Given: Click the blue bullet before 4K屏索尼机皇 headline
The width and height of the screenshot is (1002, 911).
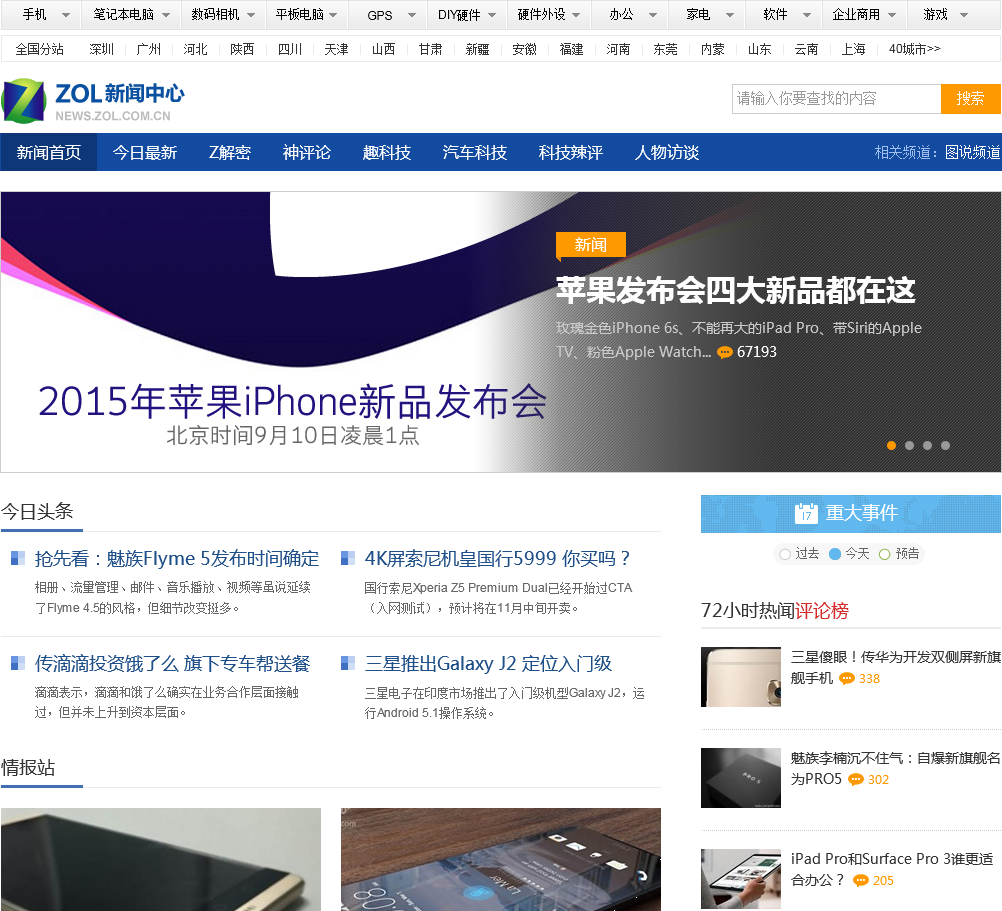Looking at the screenshot, I should pyautogui.click(x=348, y=558).
